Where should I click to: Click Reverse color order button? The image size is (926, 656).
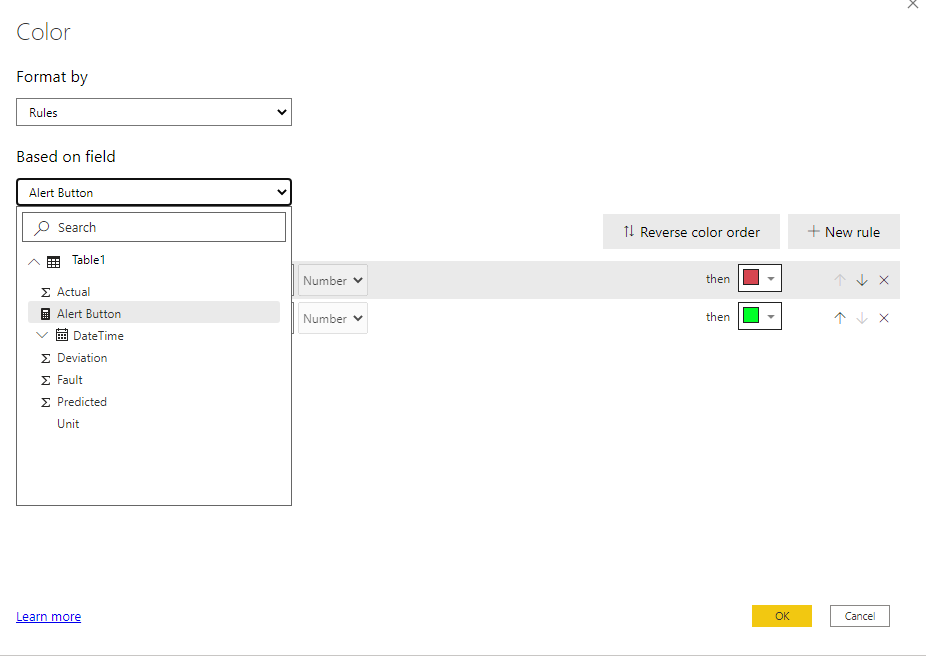click(691, 231)
